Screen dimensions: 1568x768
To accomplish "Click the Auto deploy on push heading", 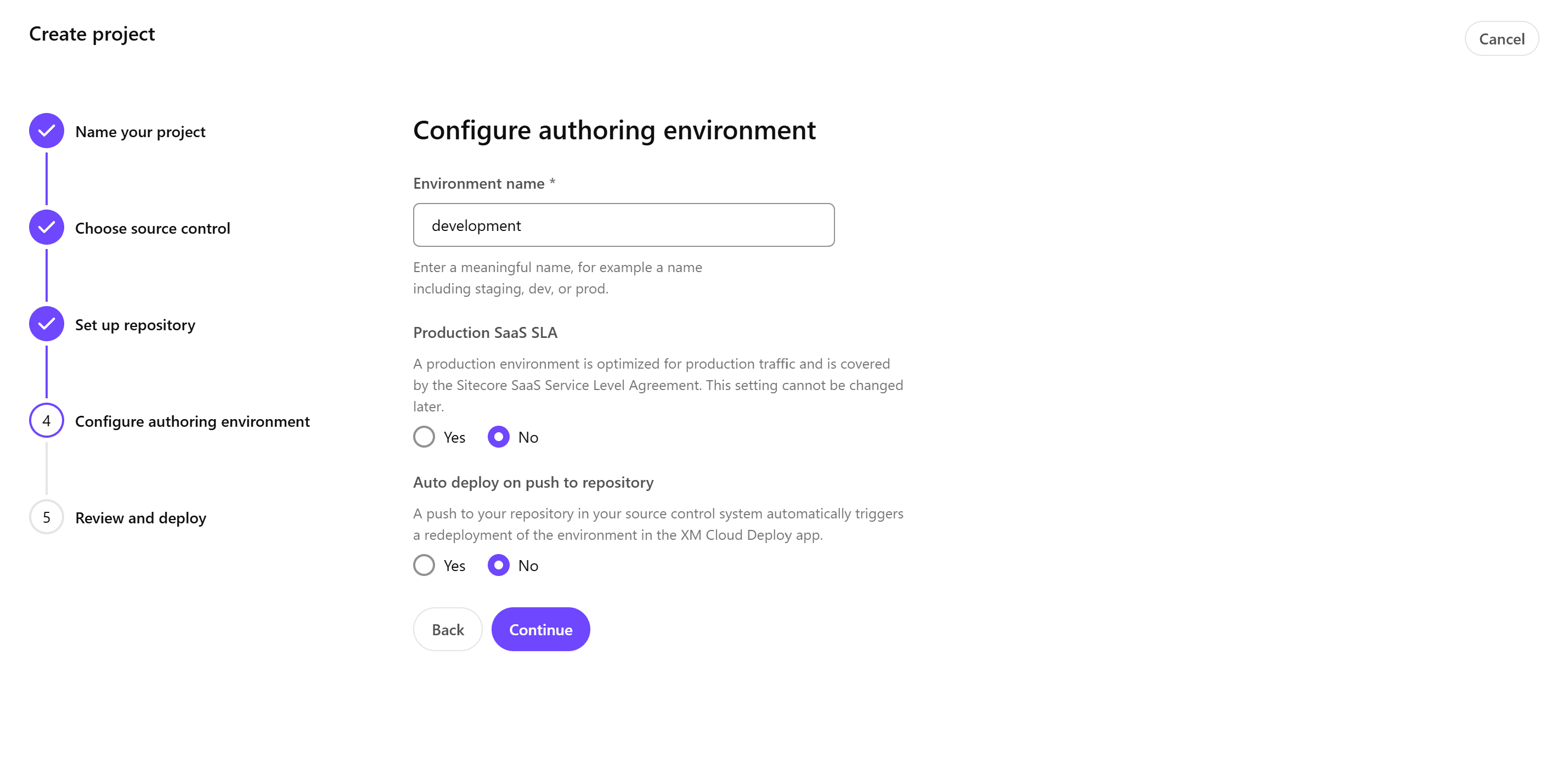I will [x=533, y=483].
